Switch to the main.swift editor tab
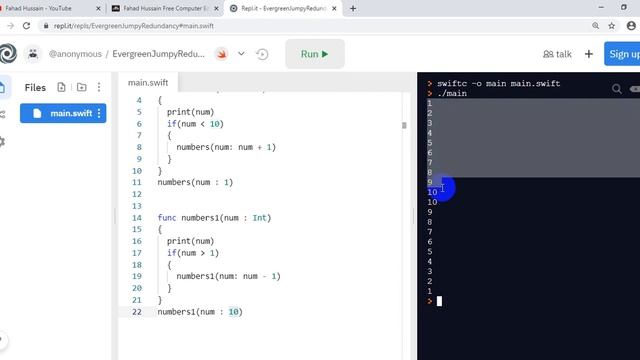Image resolution: width=640 pixels, height=360 pixels. (x=148, y=82)
